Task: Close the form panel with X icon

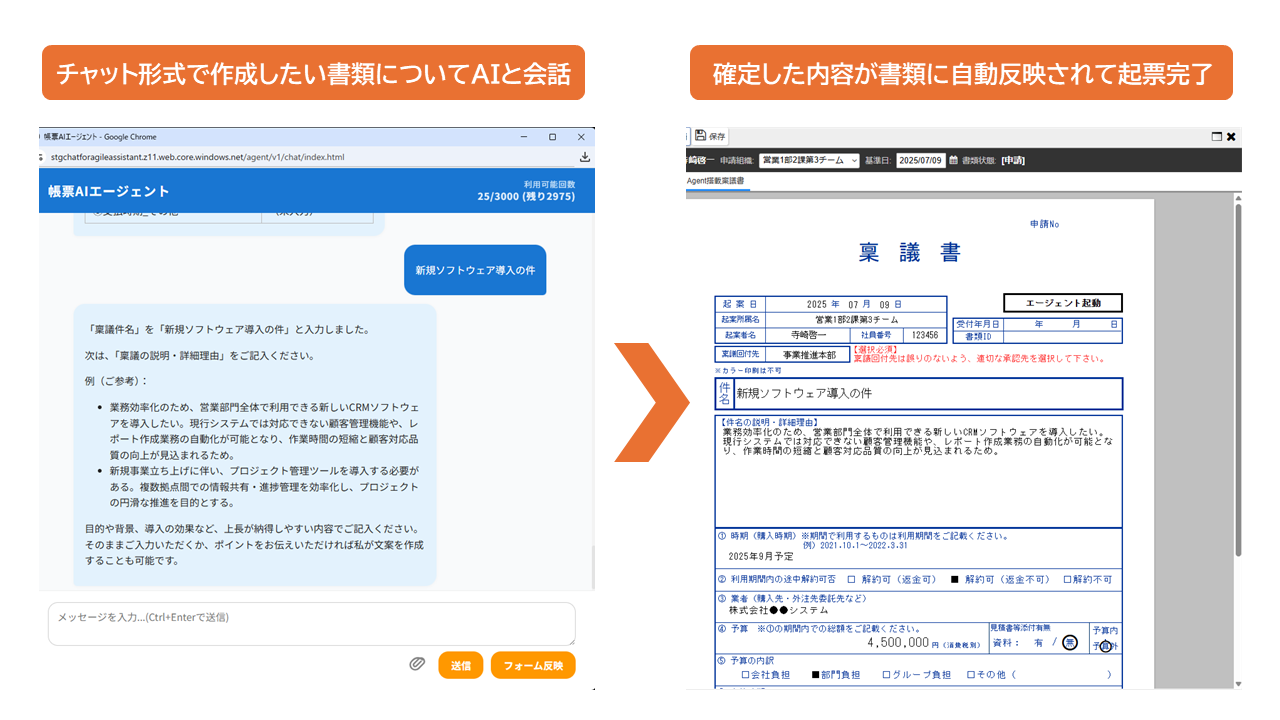Action: (1231, 137)
